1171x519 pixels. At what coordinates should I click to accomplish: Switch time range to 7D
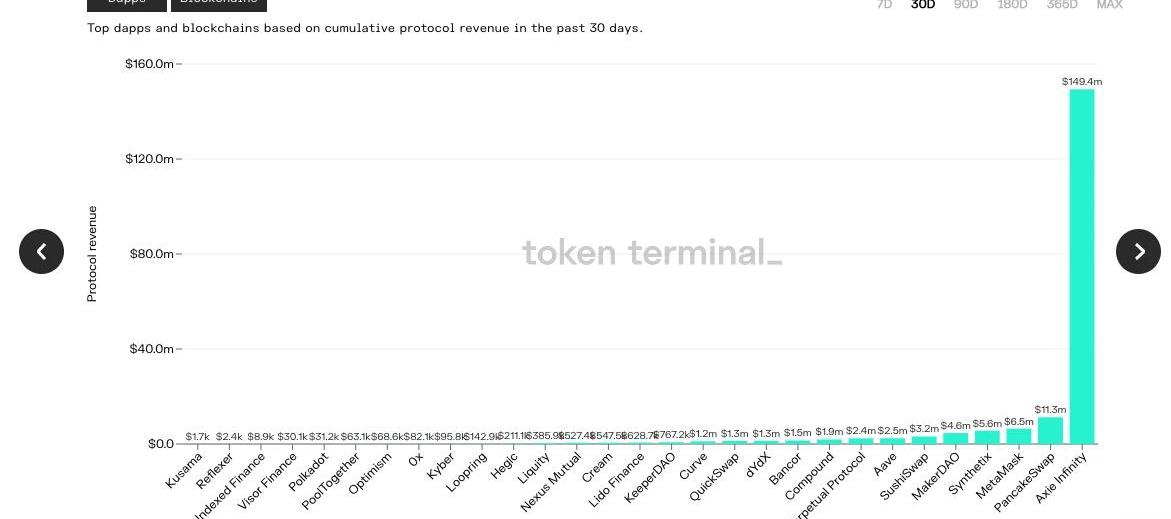884,5
